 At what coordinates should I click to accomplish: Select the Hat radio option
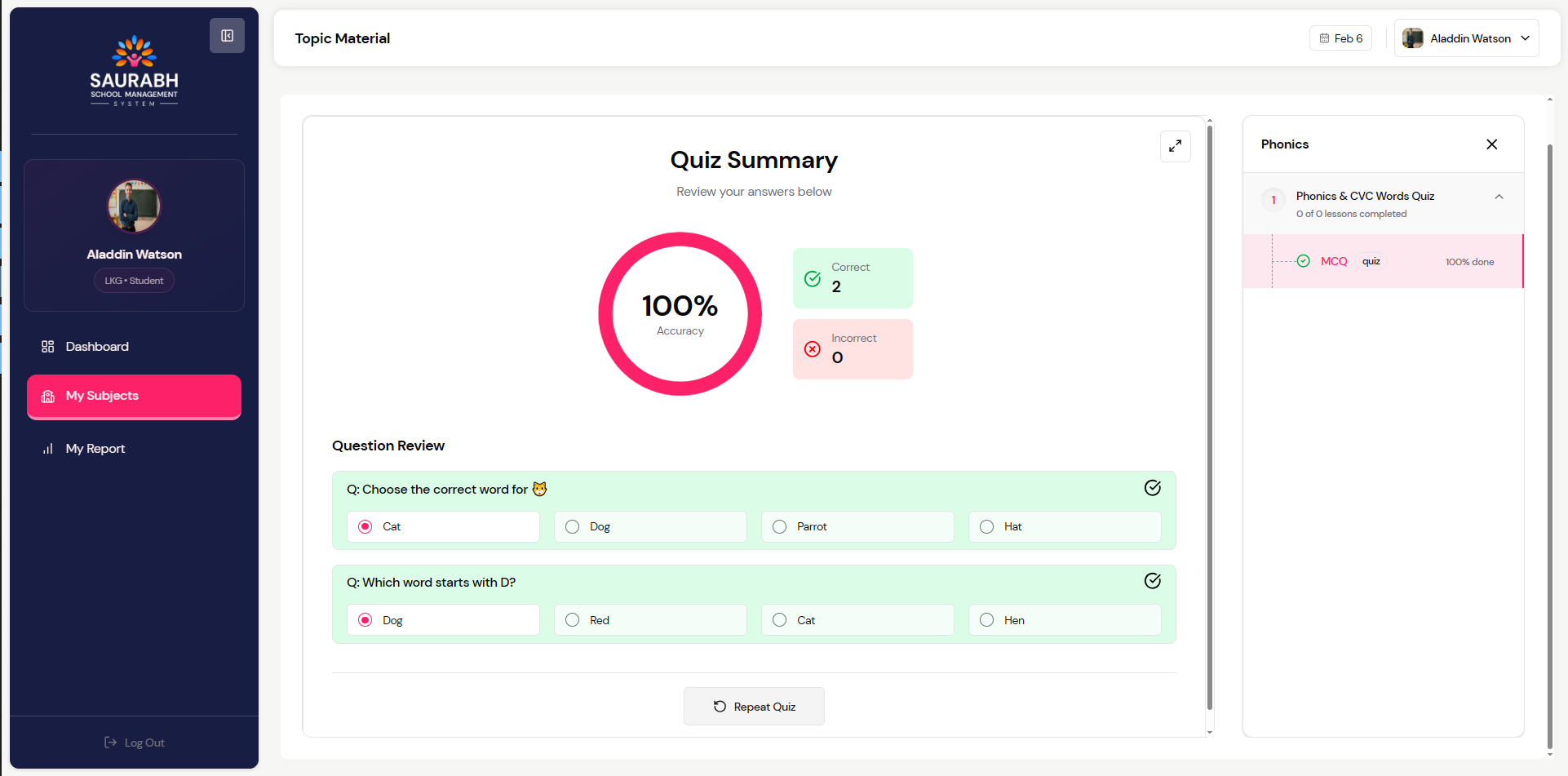(x=987, y=527)
